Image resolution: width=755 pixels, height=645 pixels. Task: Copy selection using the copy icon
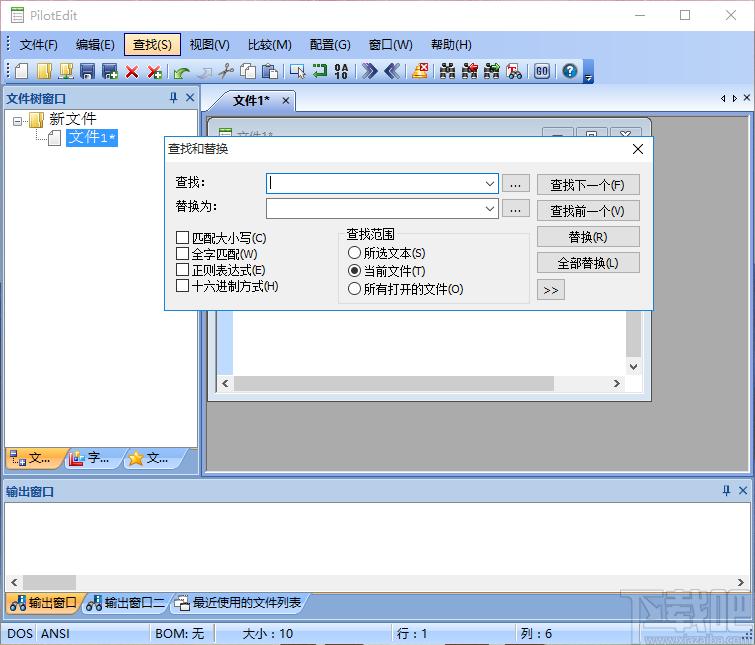(247, 71)
